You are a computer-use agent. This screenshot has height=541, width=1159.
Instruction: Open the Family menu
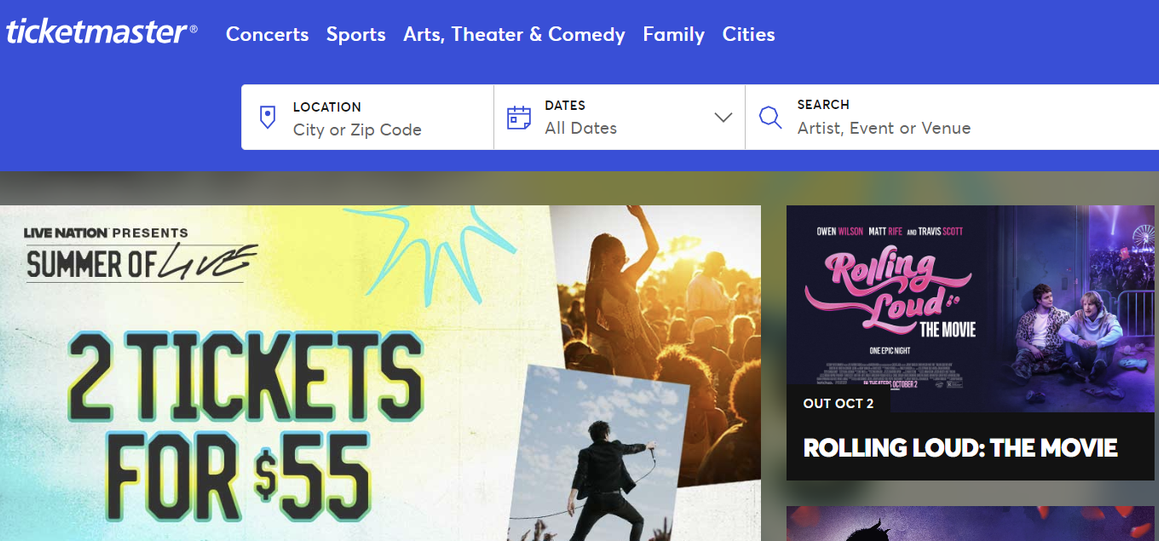tap(673, 34)
